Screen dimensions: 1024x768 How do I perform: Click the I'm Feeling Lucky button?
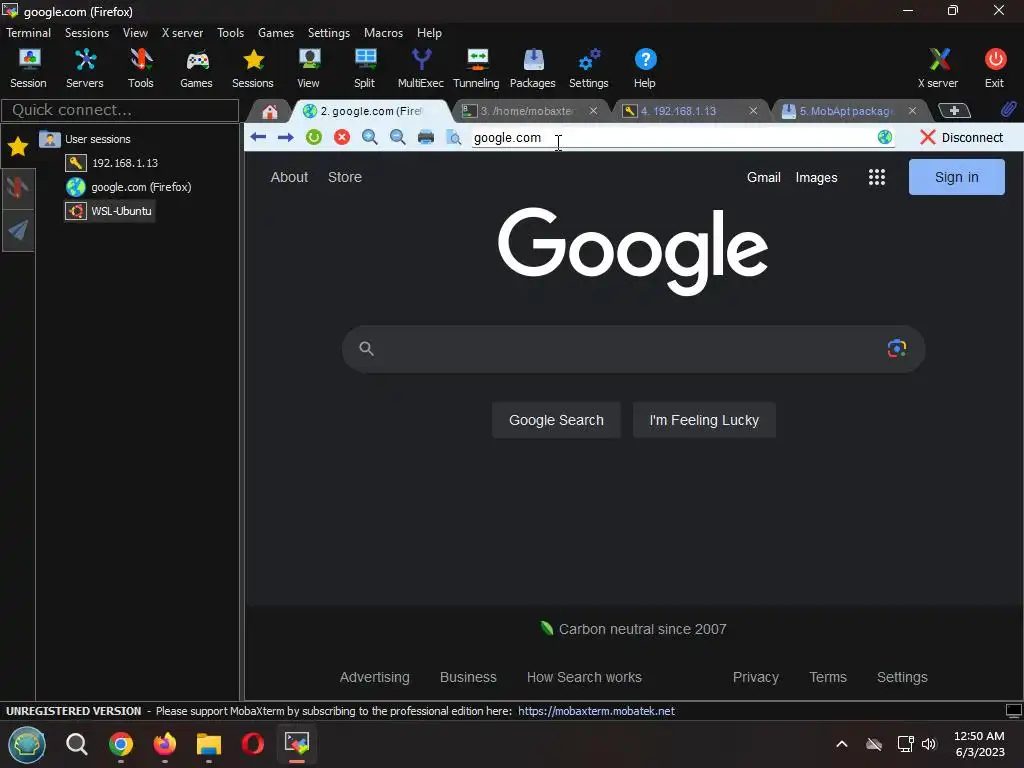(x=704, y=420)
